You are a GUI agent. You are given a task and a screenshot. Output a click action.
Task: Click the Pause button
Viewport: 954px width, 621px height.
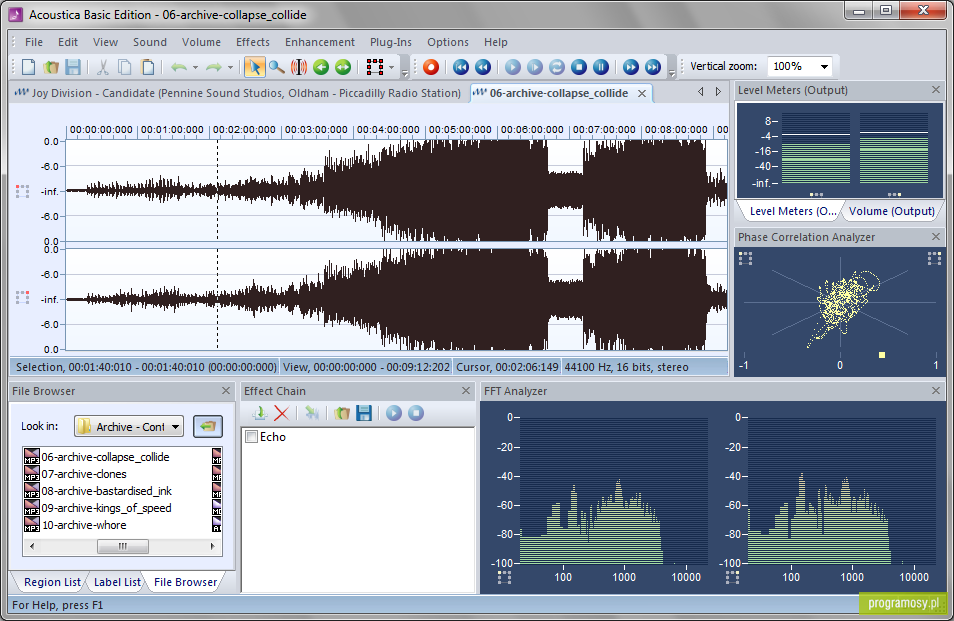(x=601, y=66)
